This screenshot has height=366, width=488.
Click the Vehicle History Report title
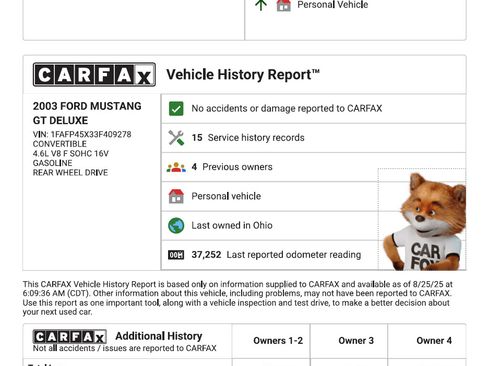[243, 74]
